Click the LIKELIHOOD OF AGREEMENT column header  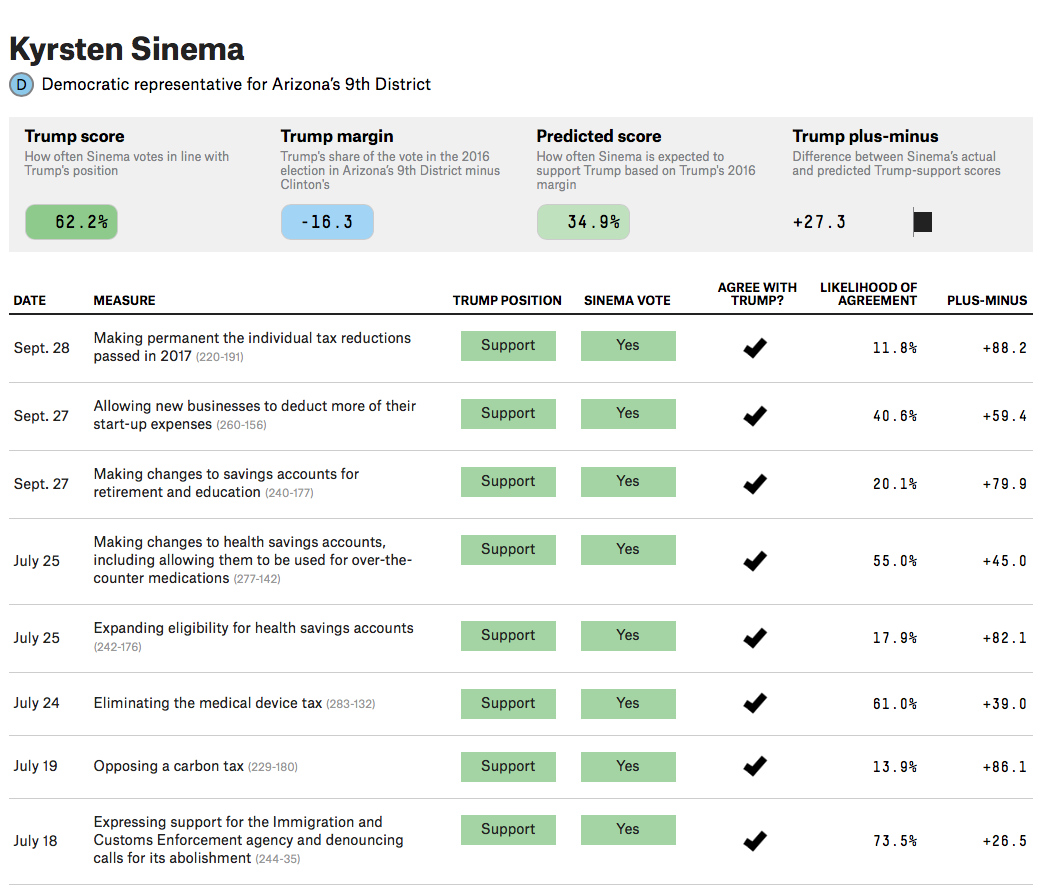(x=869, y=294)
